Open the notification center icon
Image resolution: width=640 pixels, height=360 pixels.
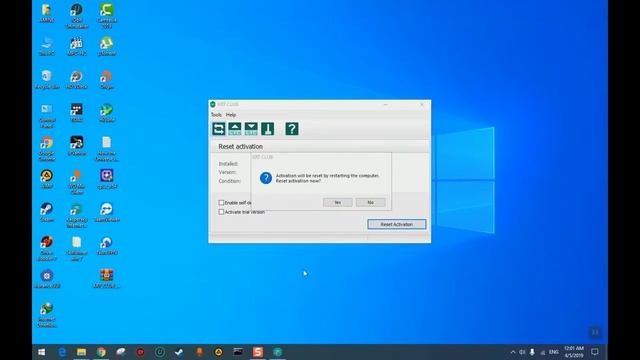coord(595,352)
